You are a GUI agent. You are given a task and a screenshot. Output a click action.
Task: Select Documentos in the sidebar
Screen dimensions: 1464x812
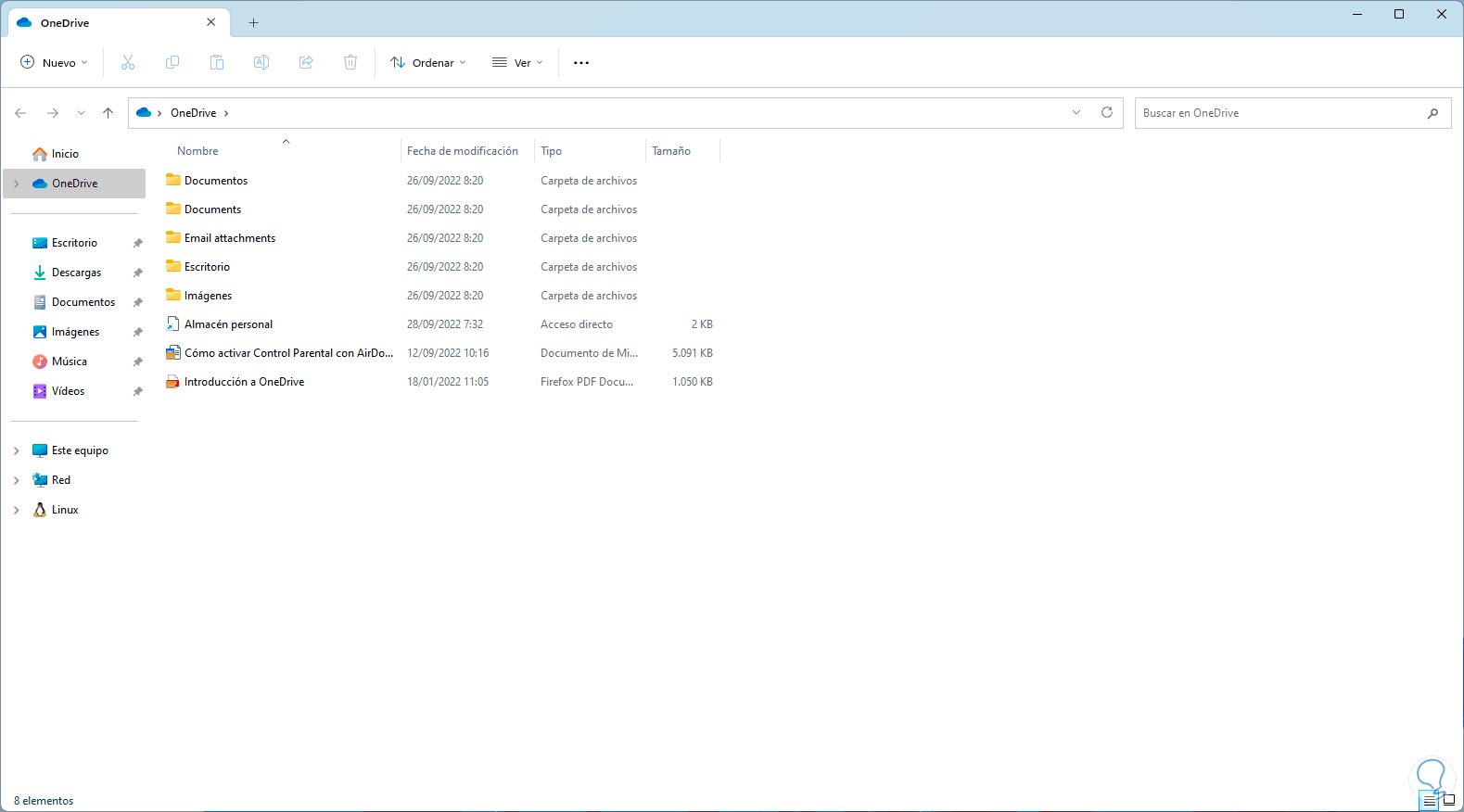tap(83, 302)
